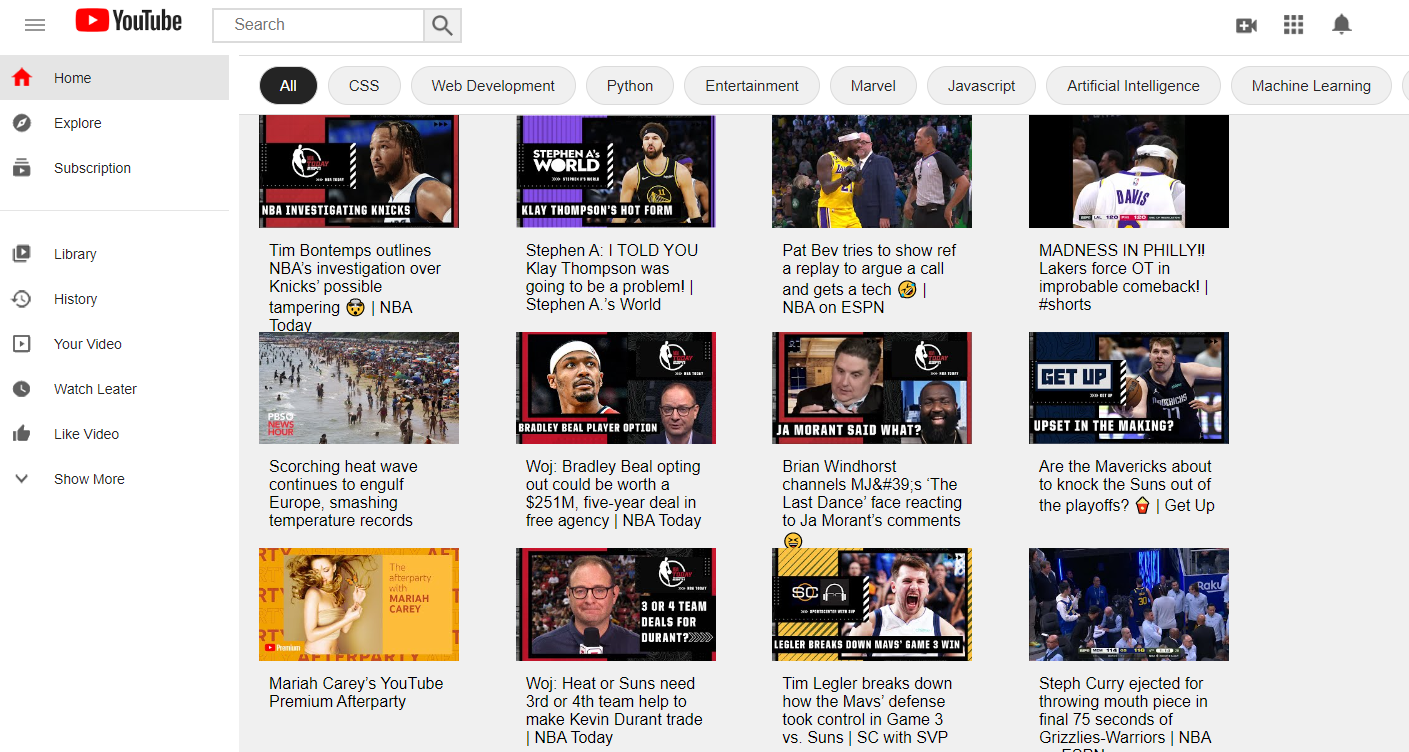Open the notifications bell
1409x752 pixels.
pyautogui.click(x=1342, y=24)
